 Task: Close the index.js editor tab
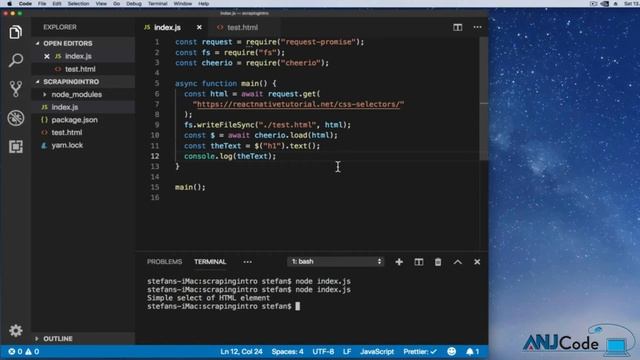point(199,27)
